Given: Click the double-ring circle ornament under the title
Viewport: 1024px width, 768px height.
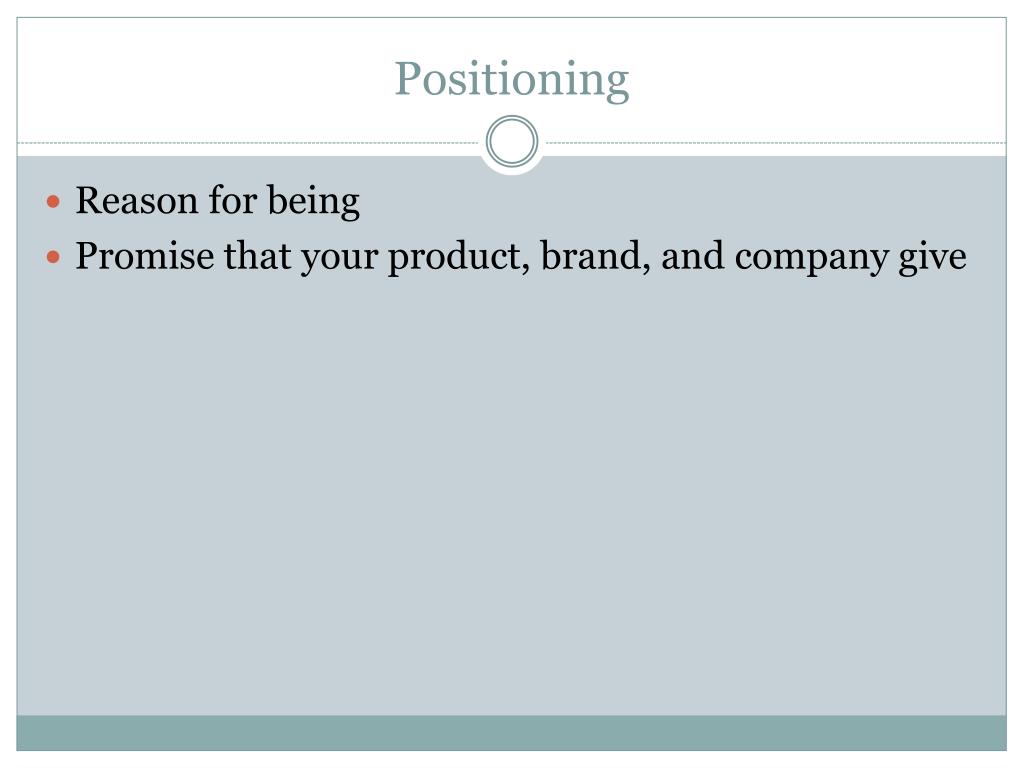Looking at the screenshot, I should [512, 141].
